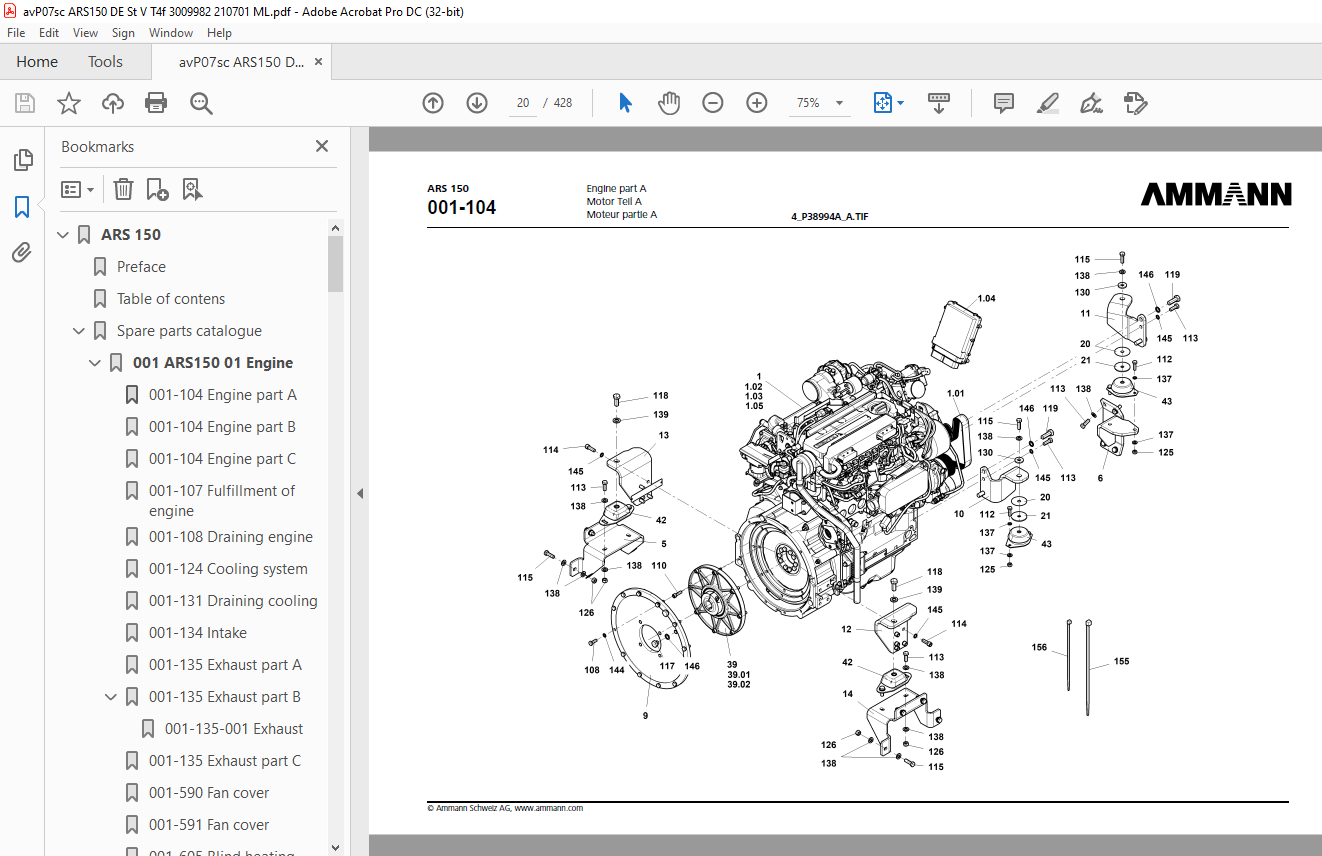Viewport: 1322px width, 856px height.
Task: Click the page number input field
Action: [522, 103]
